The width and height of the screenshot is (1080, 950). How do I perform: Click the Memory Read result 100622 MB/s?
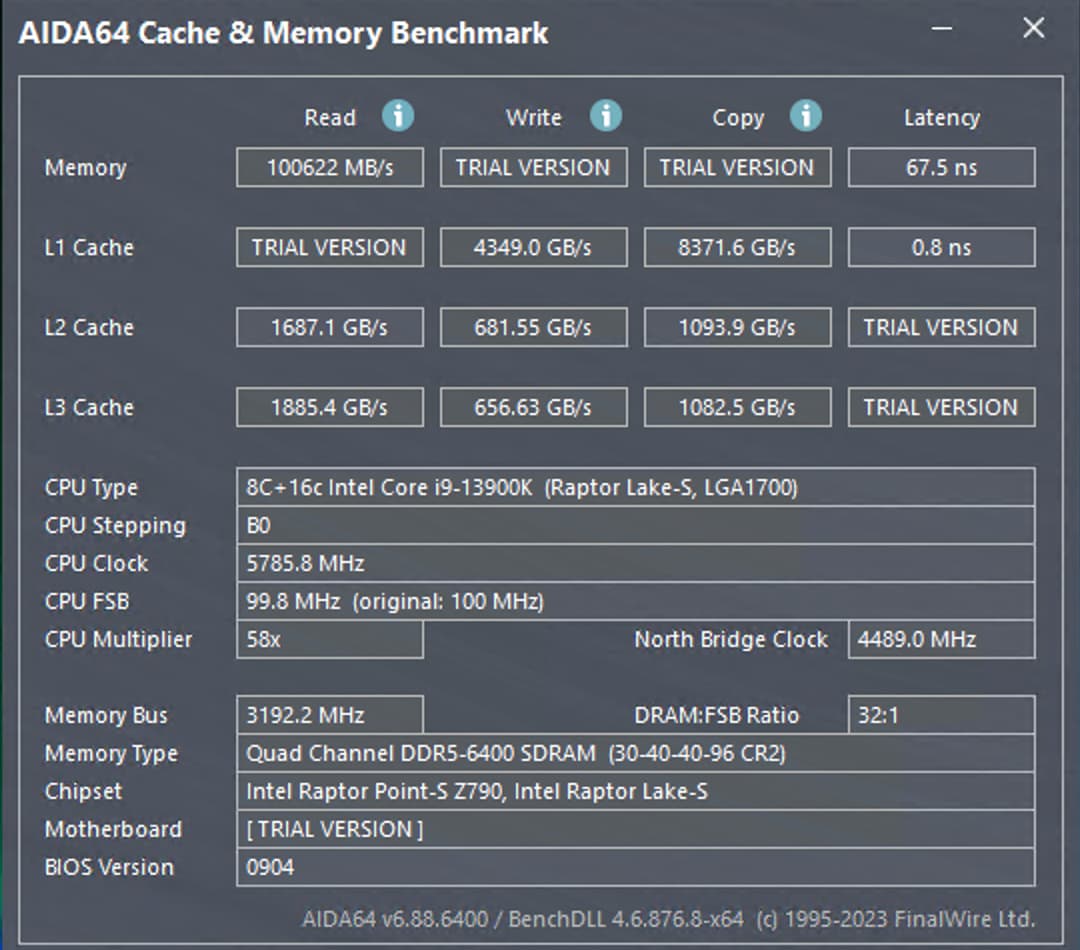330,167
